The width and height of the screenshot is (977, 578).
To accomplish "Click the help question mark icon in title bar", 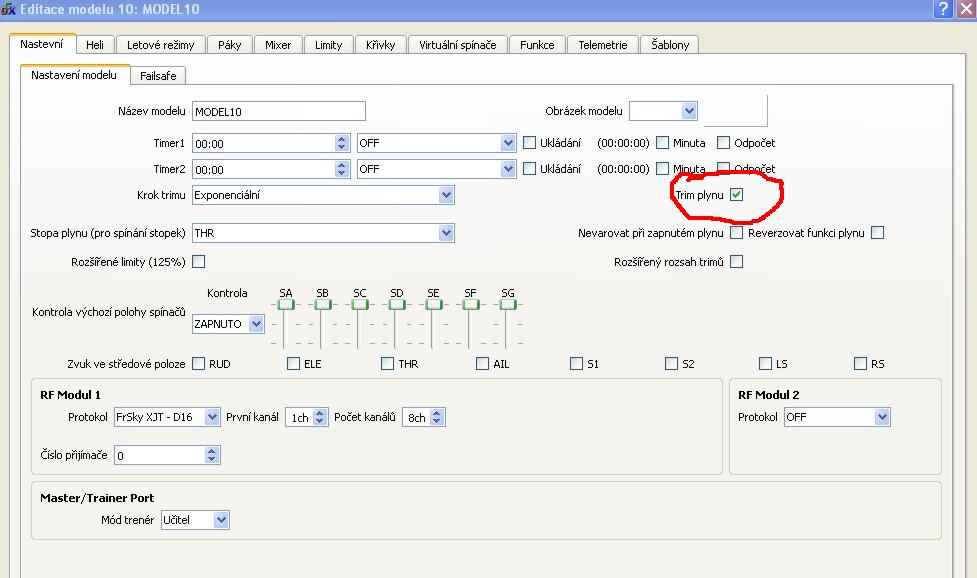I will (x=942, y=9).
